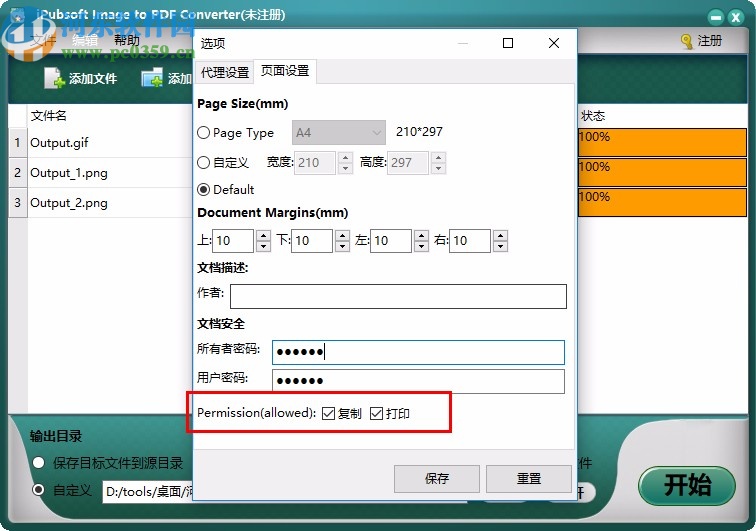The width and height of the screenshot is (756, 531).
Task: Click the 作者 author input field
Action: tap(398, 296)
